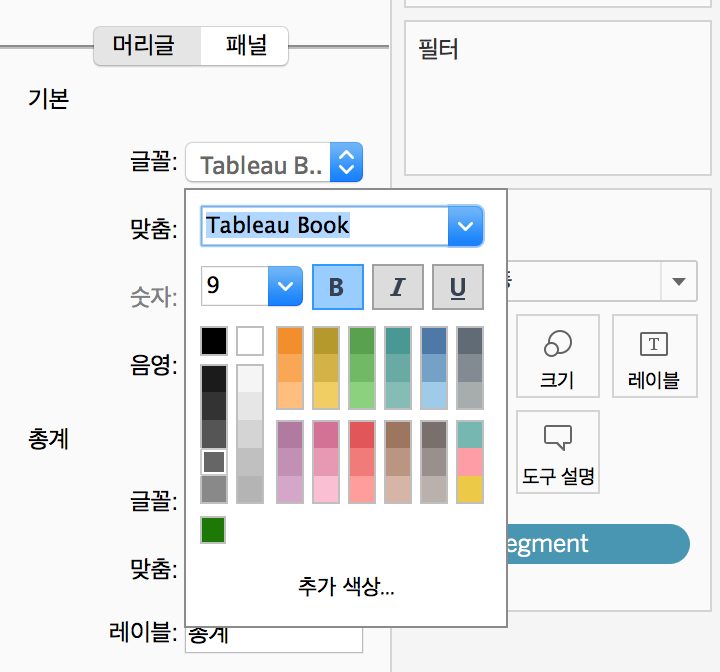Image resolution: width=720 pixels, height=672 pixels.
Task: Switch to the 패널 tab
Action: [244, 45]
